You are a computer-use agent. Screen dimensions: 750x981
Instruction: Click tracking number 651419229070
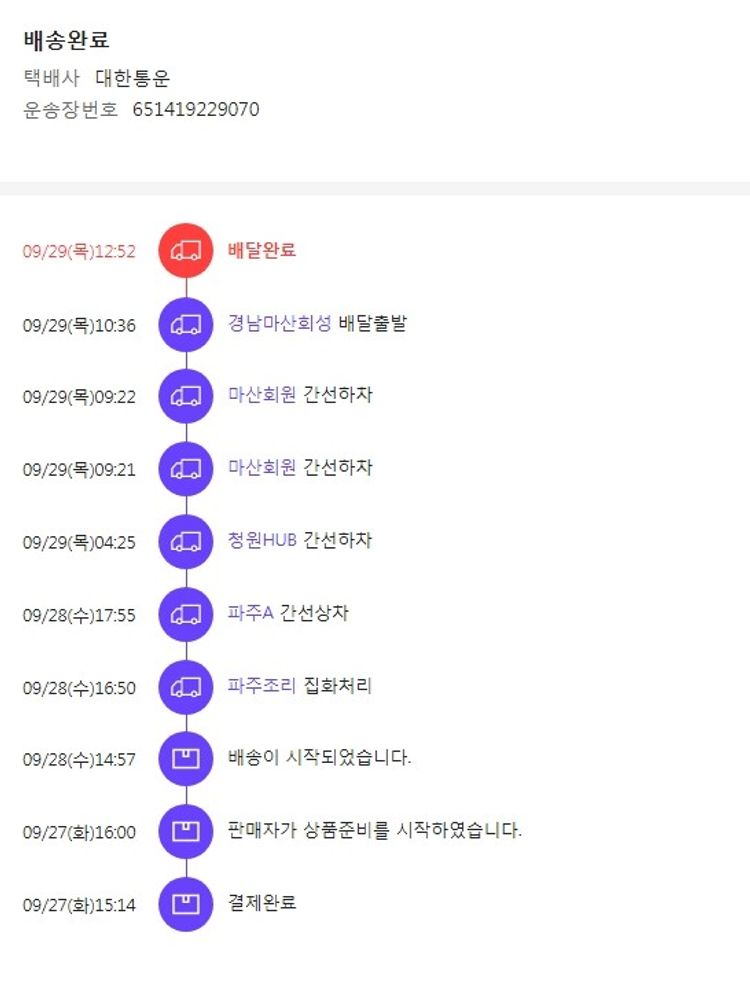[196, 110]
